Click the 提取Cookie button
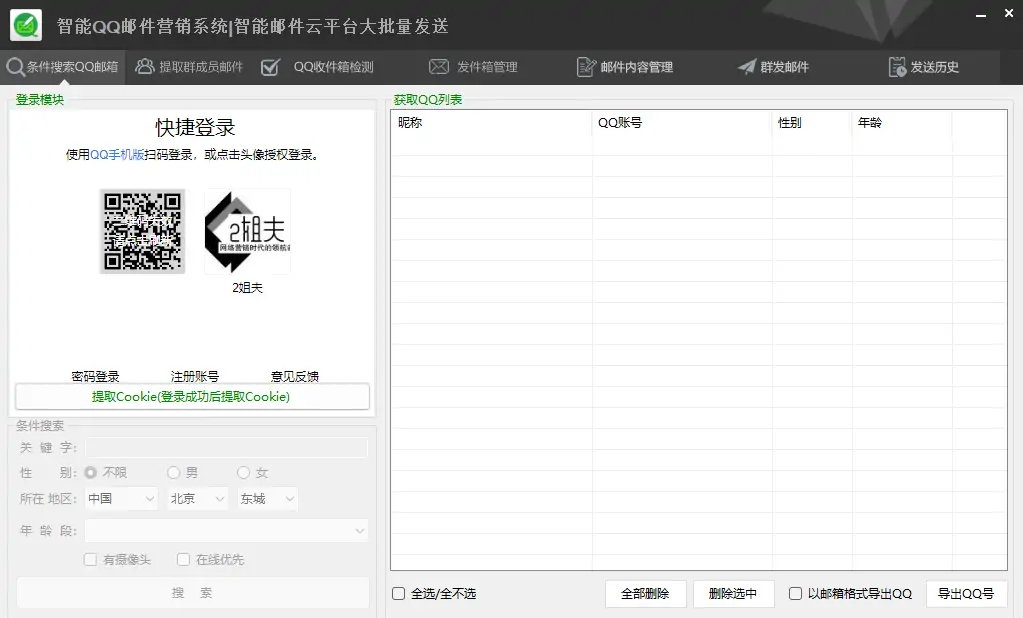 coord(192,397)
